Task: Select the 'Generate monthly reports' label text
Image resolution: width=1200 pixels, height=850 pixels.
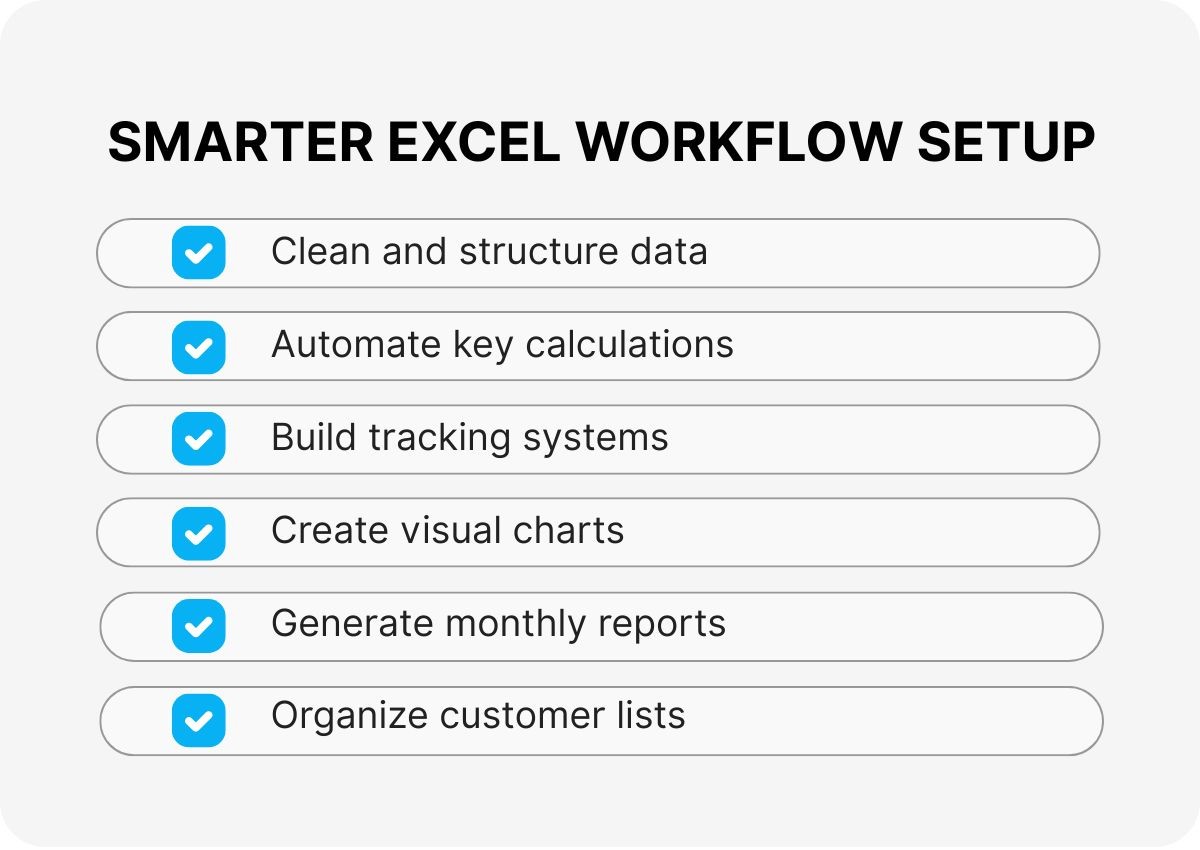Action: click(498, 623)
